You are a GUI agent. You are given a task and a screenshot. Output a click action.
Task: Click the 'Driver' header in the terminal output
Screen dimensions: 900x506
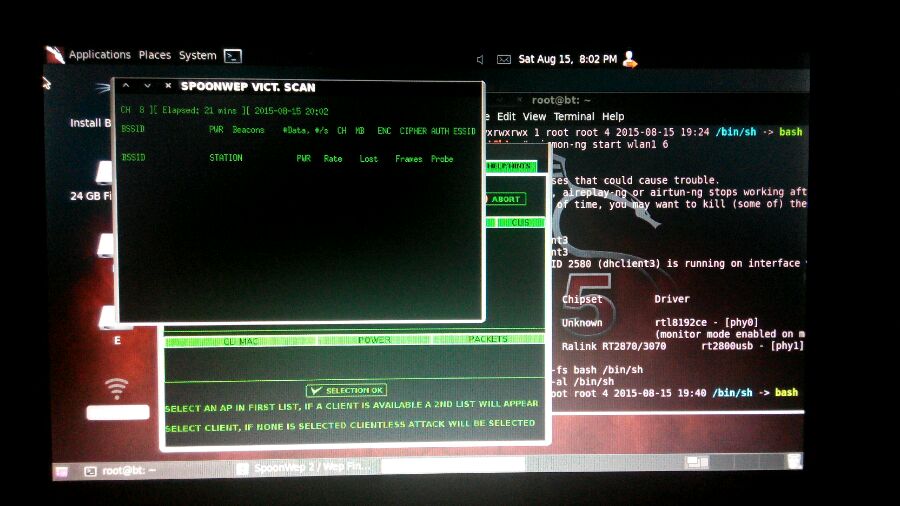pos(672,299)
